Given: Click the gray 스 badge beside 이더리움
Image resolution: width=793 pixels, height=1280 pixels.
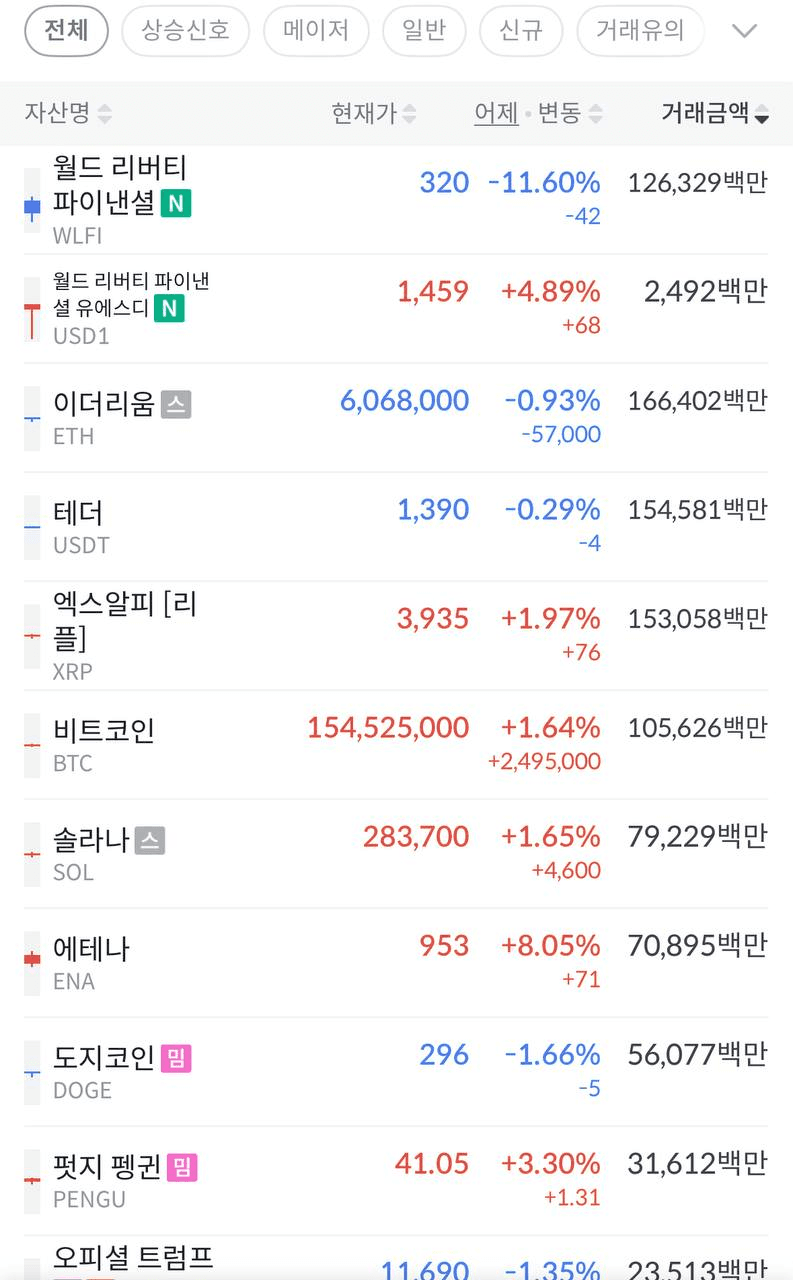Looking at the screenshot, I should pyautogui.click(x=176, y=404).
